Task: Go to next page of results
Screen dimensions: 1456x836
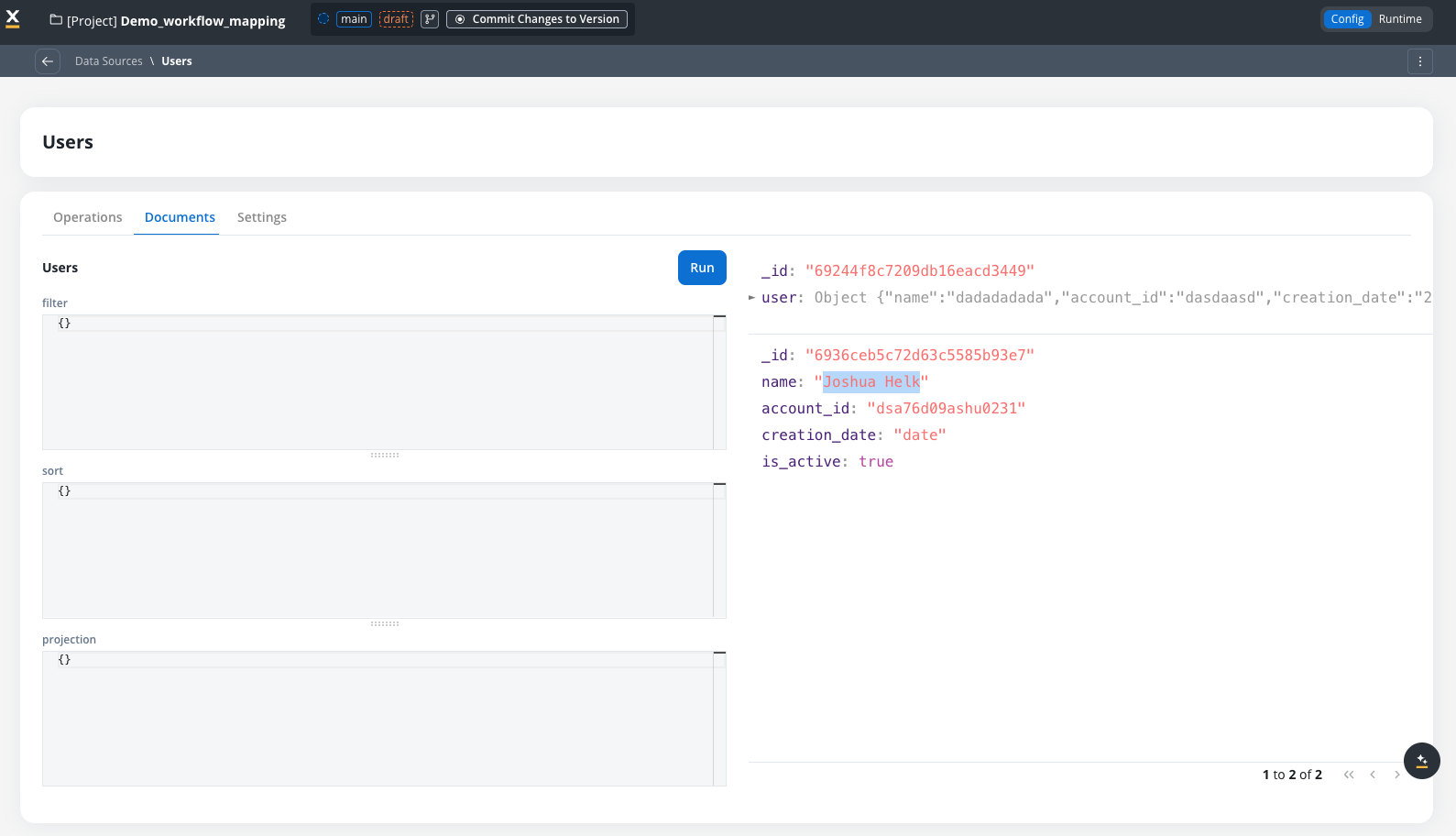Action: point(1396,775)
